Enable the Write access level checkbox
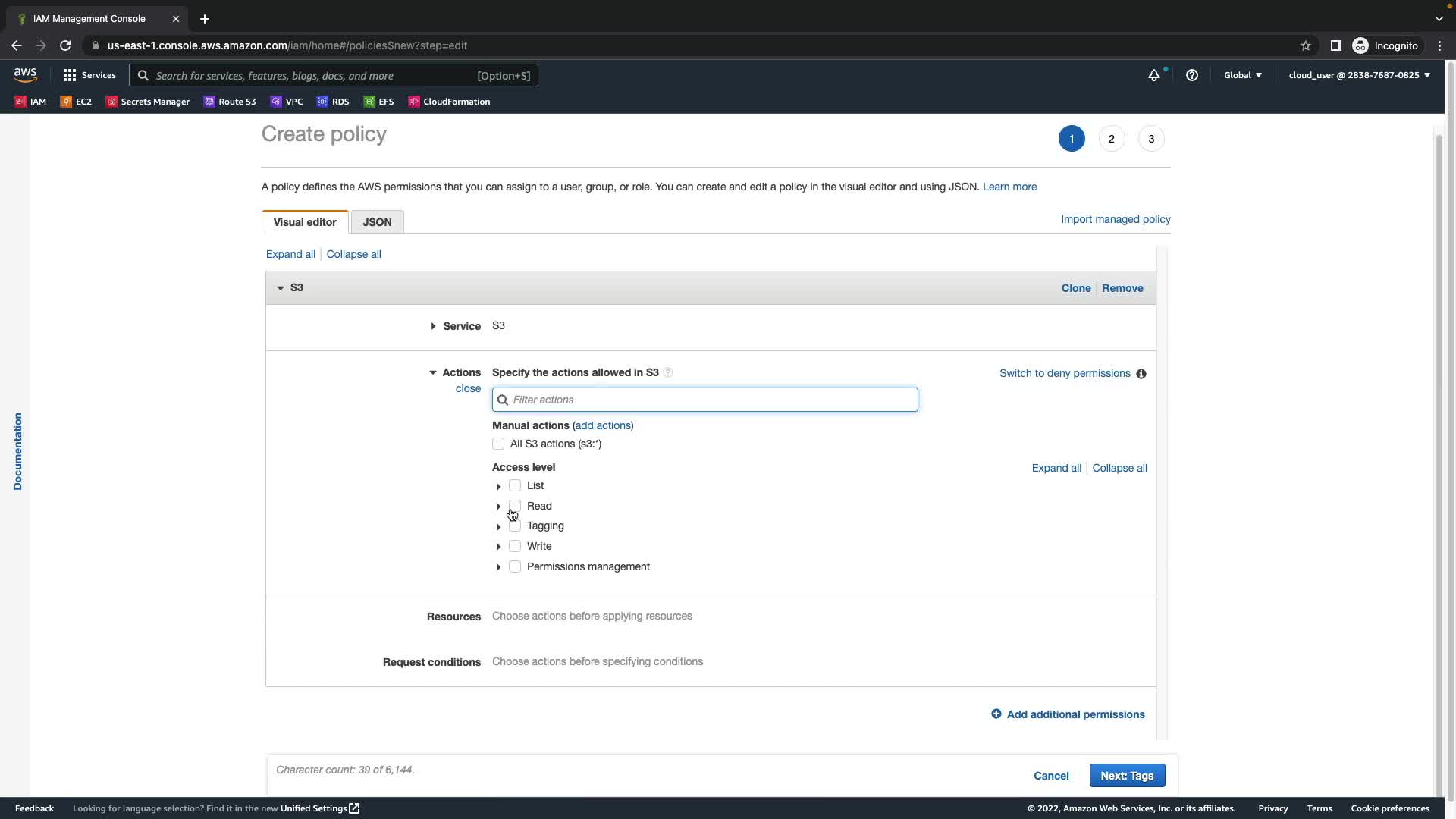 click(515, 546)
